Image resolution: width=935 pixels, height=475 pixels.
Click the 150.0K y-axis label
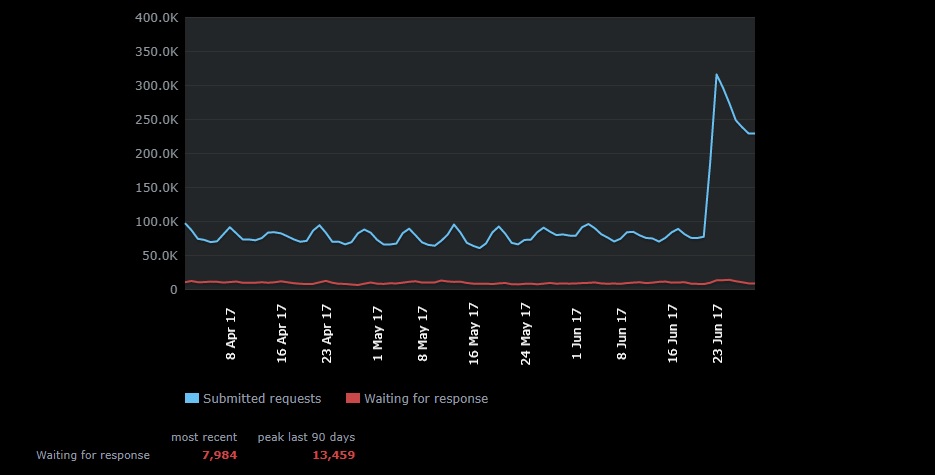click(x=156, y=188)
